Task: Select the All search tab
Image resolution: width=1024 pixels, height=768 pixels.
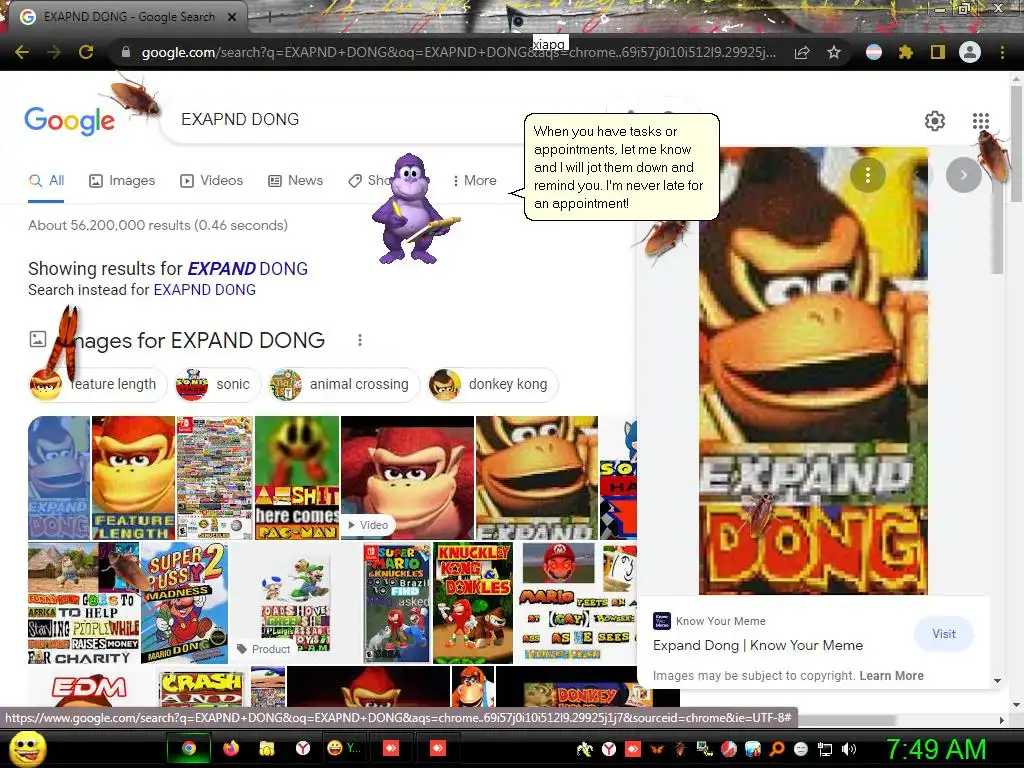Action: [x=46, y=181]
